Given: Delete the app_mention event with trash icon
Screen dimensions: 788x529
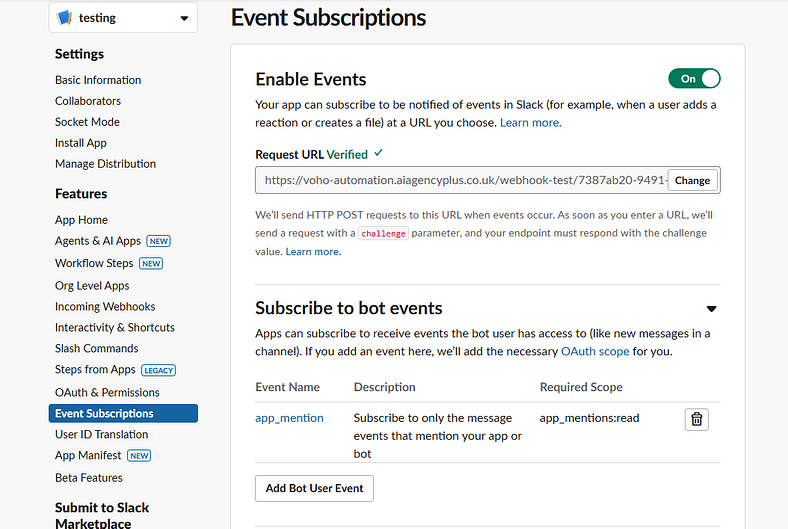Looking at the screenshot, I should point(697,419).
